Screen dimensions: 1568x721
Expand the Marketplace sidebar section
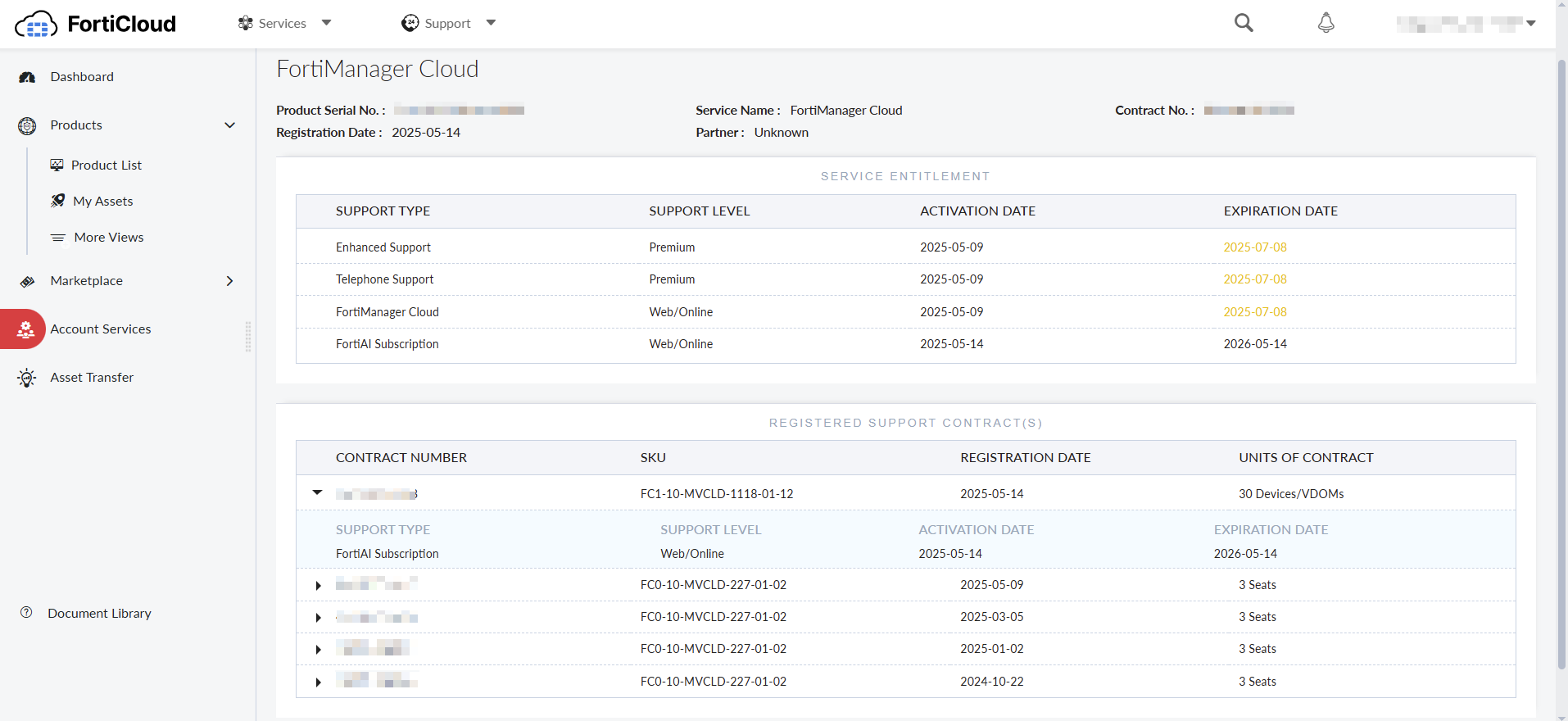click(x=229, y=281)
